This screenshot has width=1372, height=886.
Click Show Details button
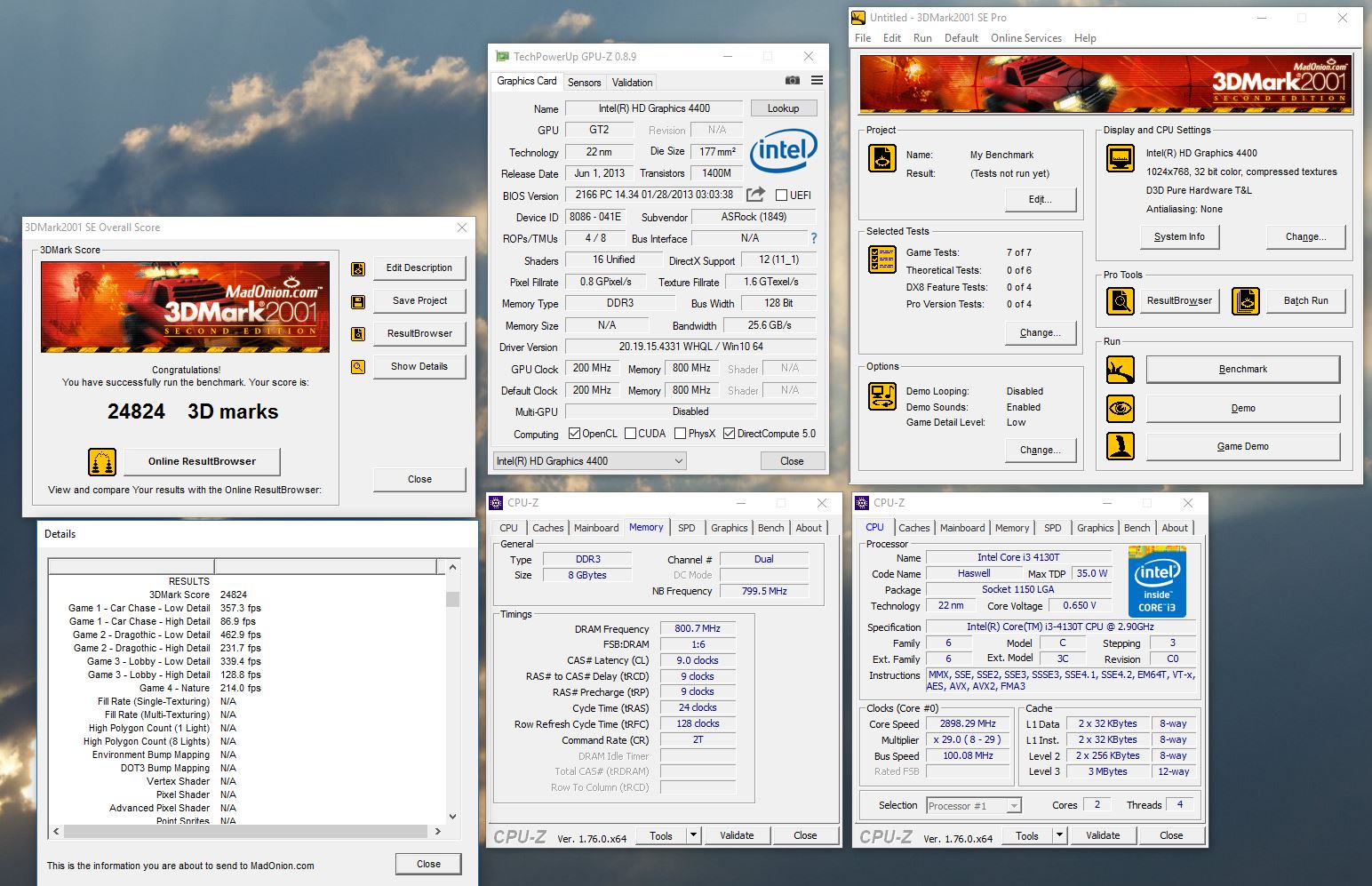tap(419, 366)
